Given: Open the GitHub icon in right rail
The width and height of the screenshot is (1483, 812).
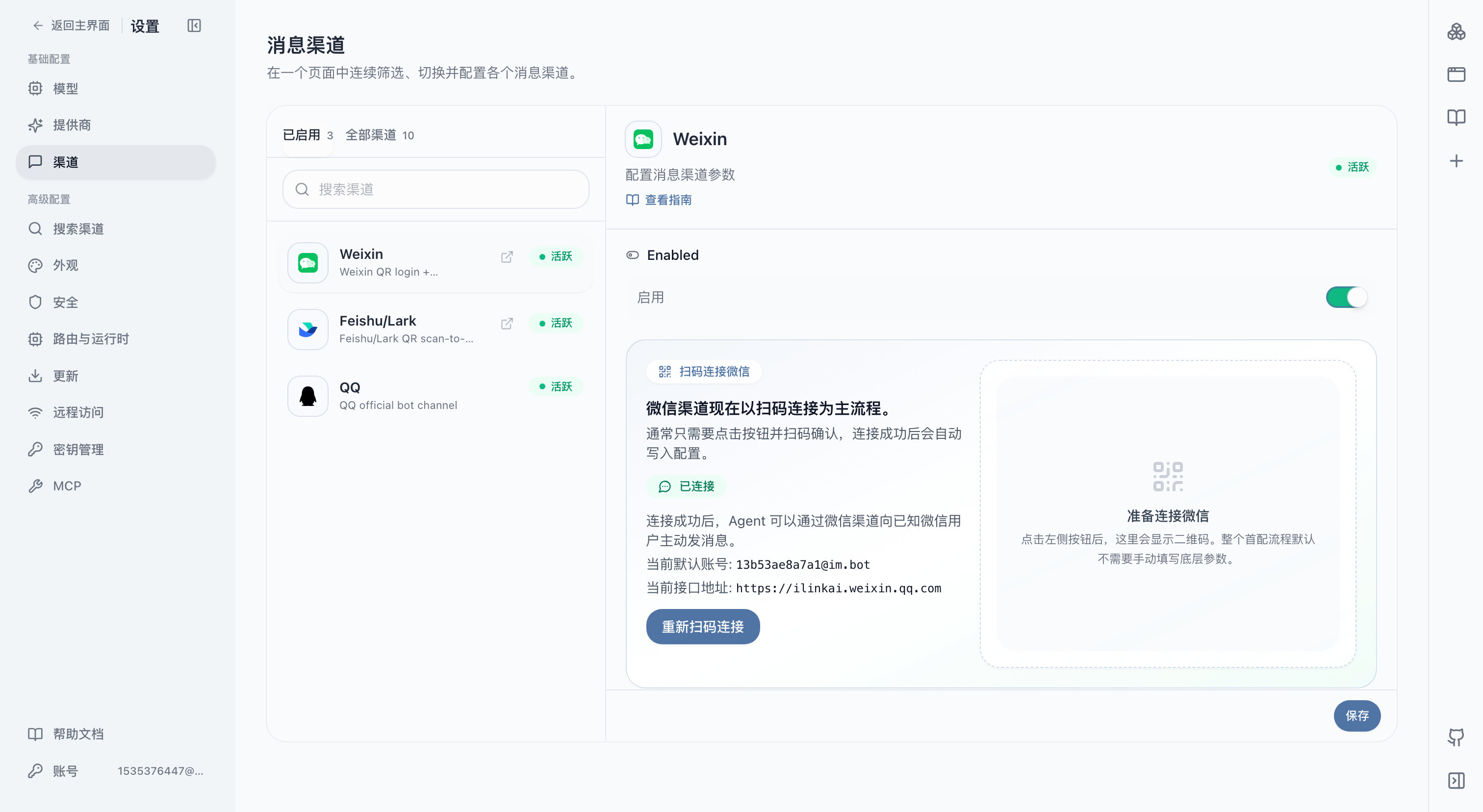Looking at the screenshot, I should 1456,737.
